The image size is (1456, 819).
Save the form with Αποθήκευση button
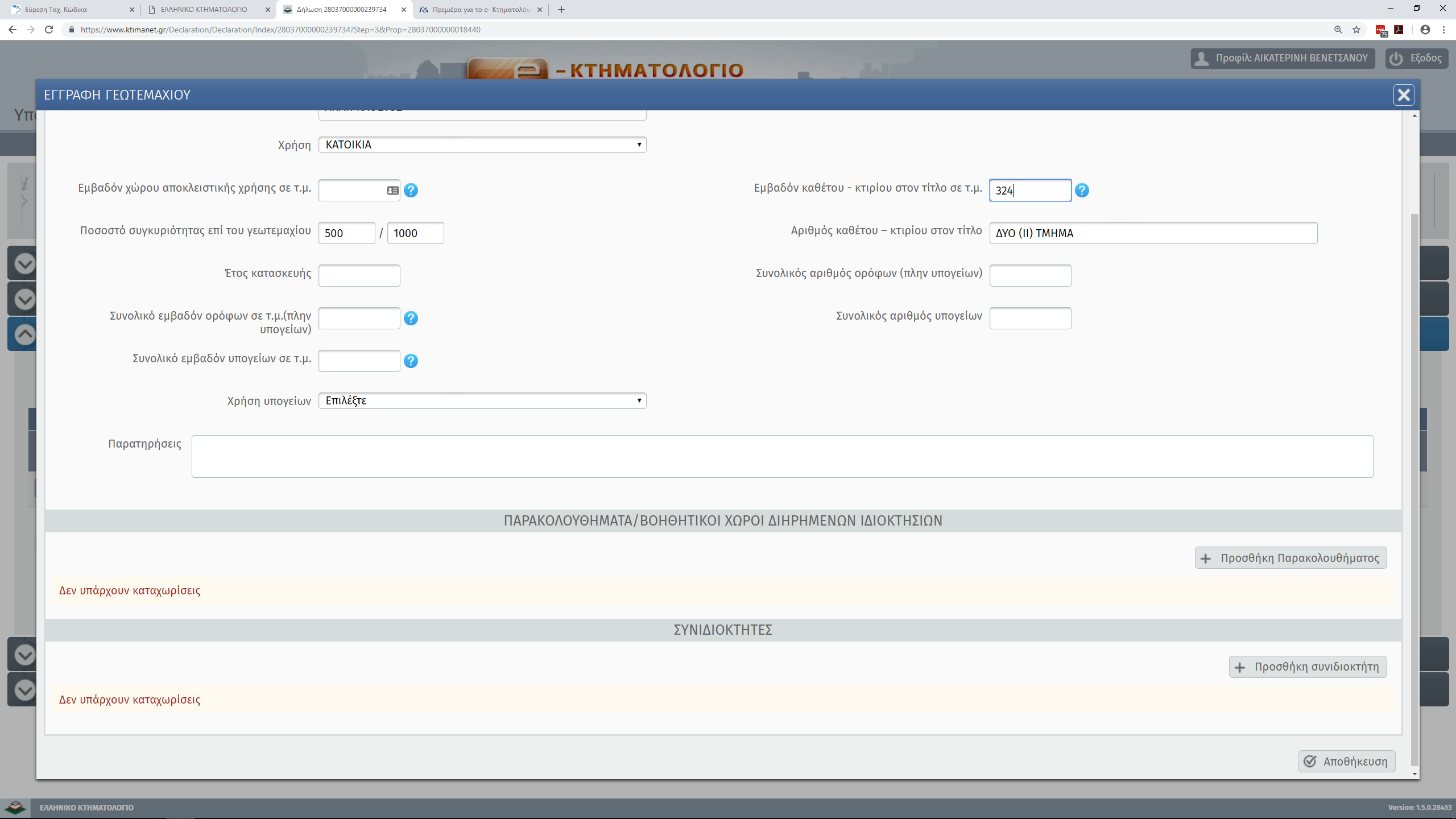coord(1346,762)
